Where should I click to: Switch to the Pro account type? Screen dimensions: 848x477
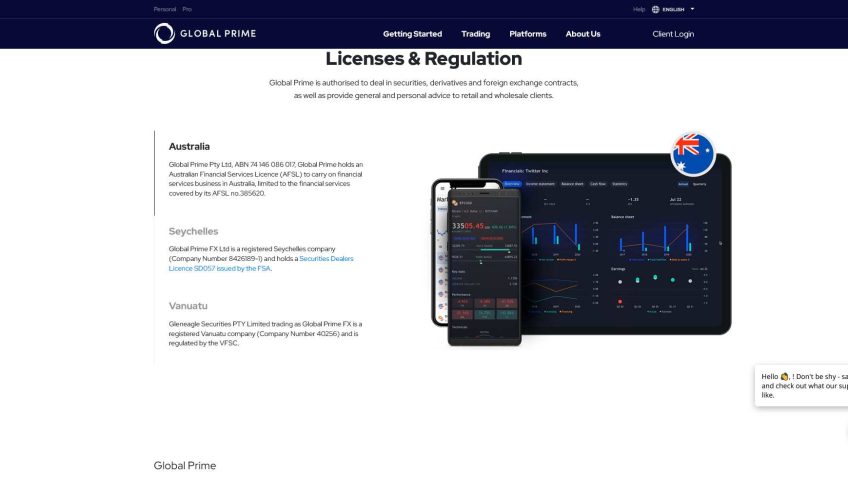tap(187, 9)
